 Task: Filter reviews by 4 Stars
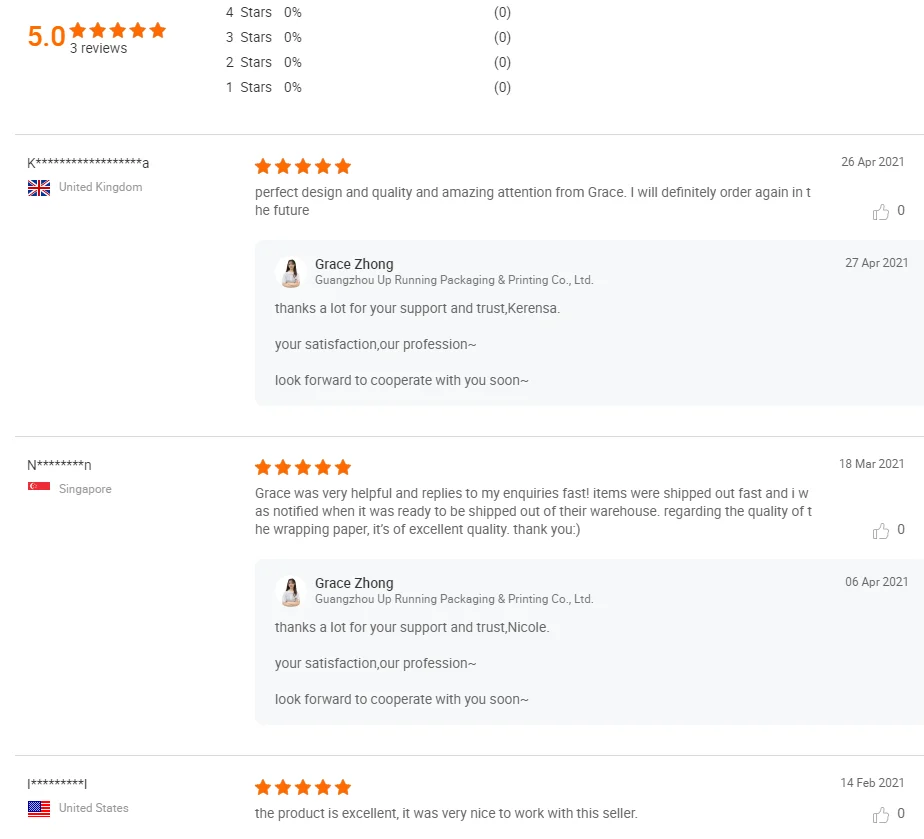pyautogui.click(x=249, y=13)
